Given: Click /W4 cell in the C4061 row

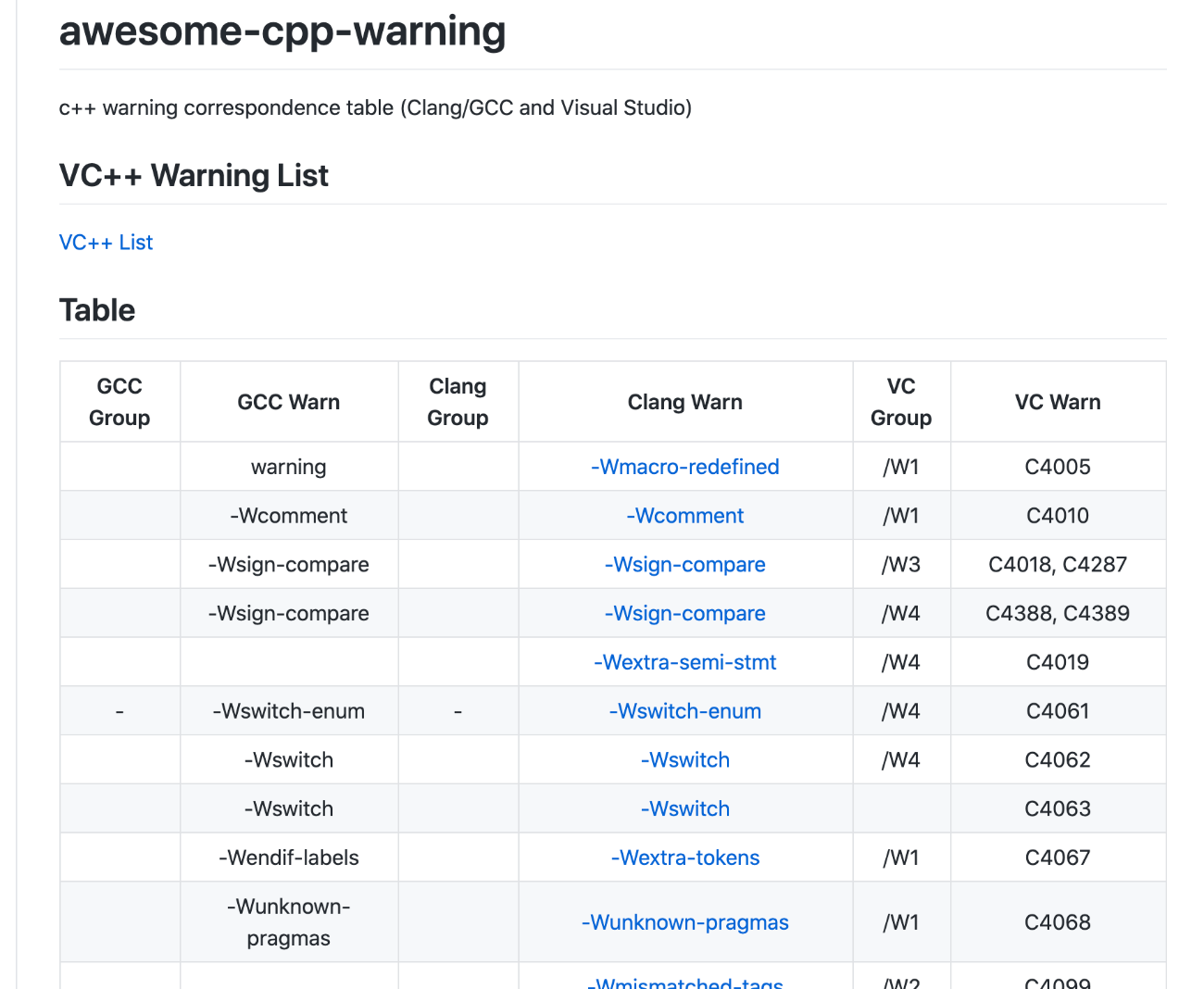Looking at the screenshot, I should [901, 711].
